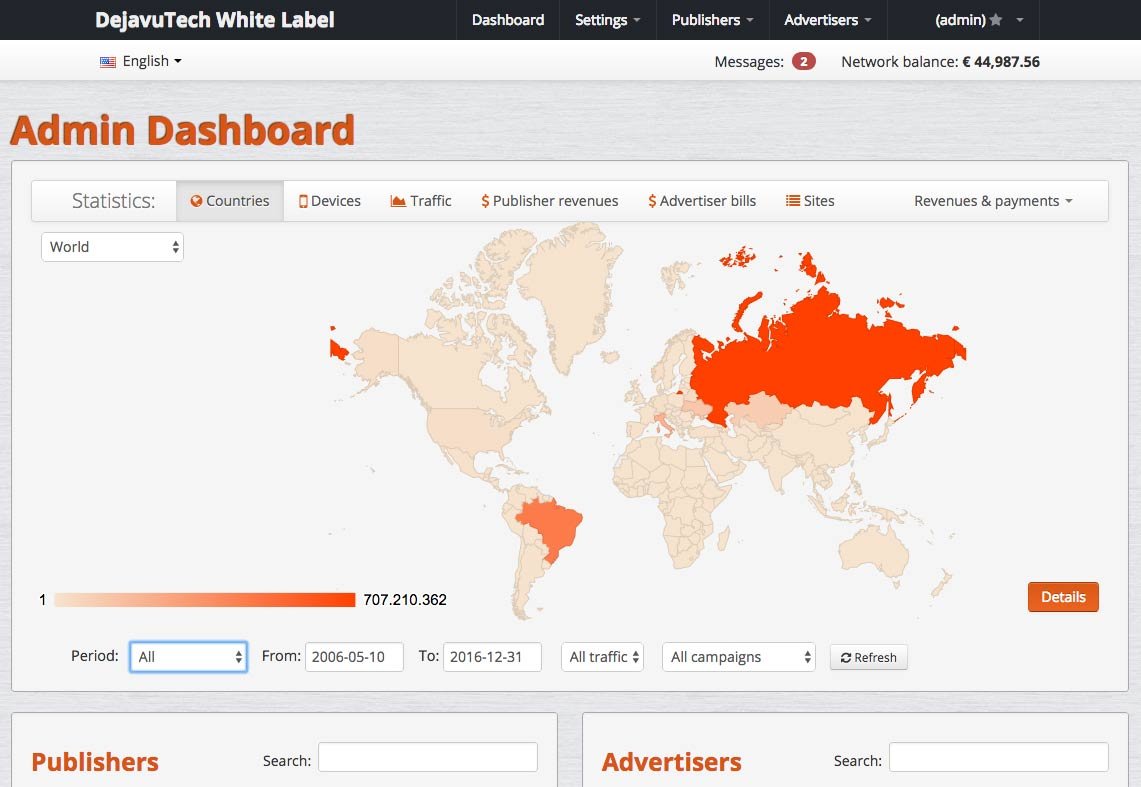Open the English language selector
The height and width of the screenshot is (787, 1141).
(x=141, y=61)
